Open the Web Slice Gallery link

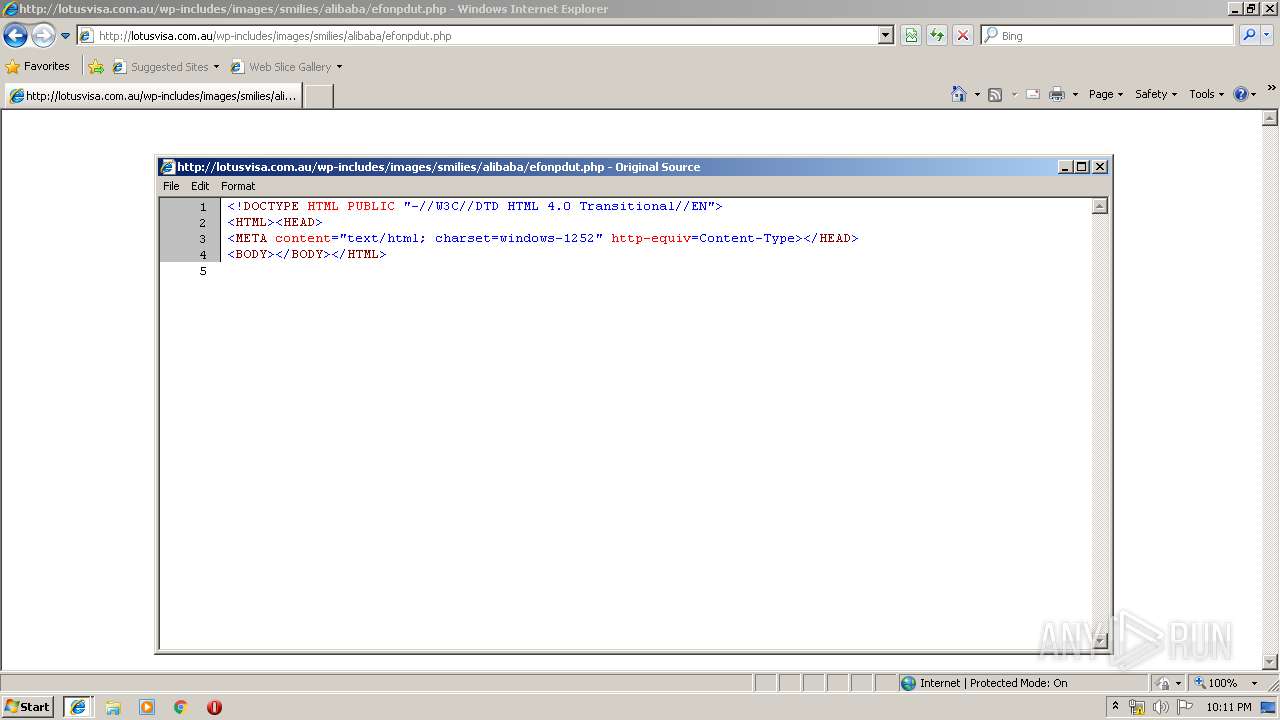coord(286,67)
